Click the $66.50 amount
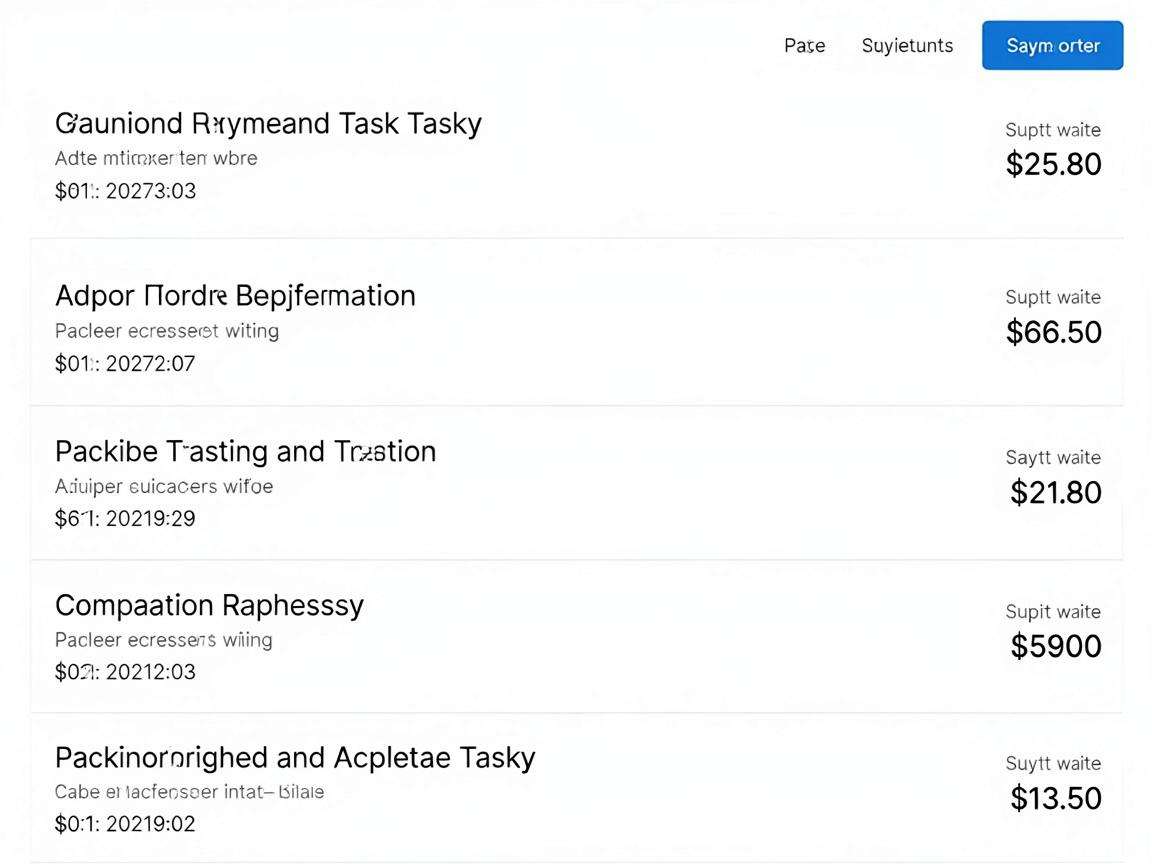The width and height of the screenshot is (1152, 864). tap(1054, 332)
